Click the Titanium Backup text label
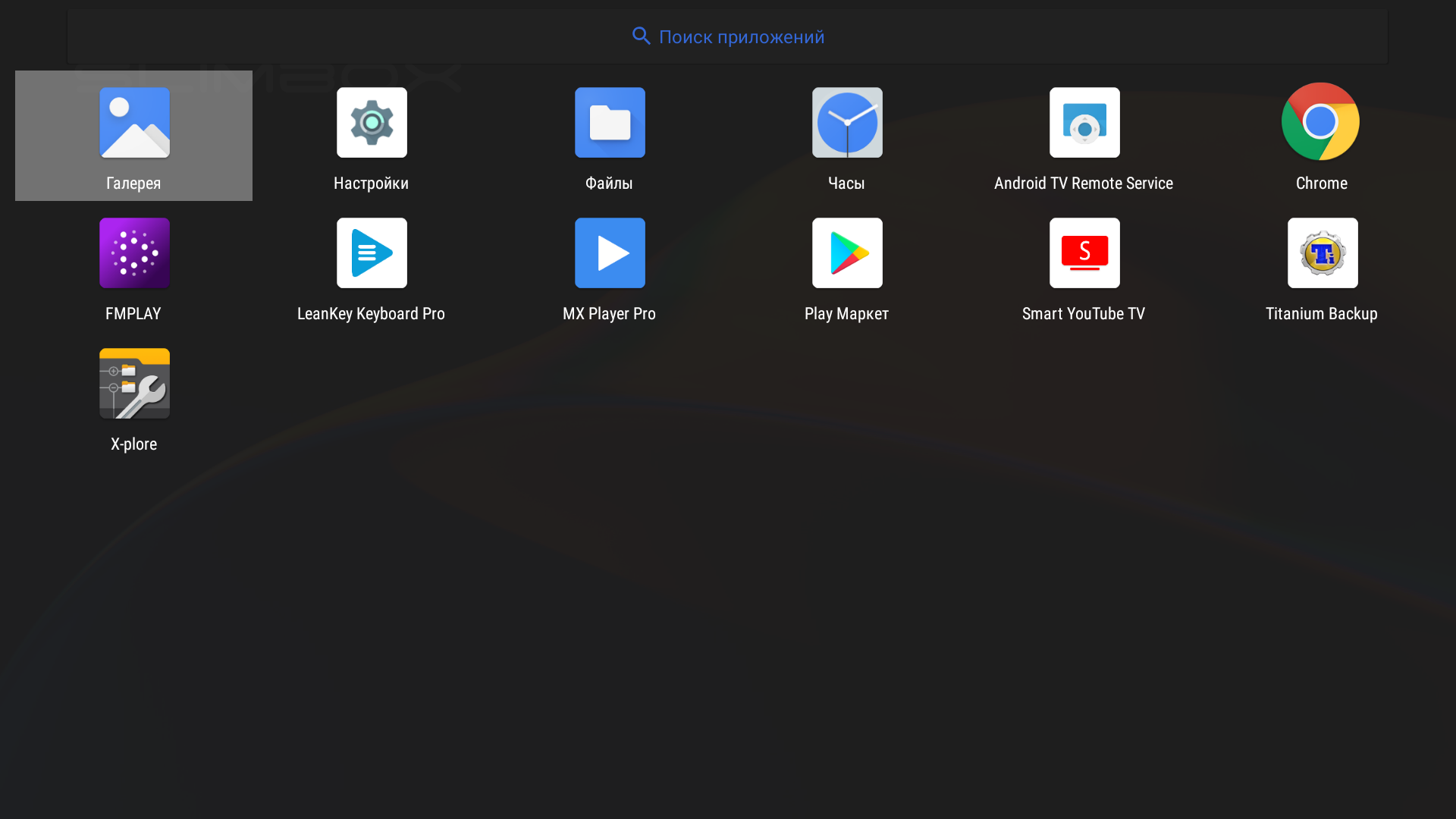Viewport: 1456px width, 819px height. tap(1321, 314)
